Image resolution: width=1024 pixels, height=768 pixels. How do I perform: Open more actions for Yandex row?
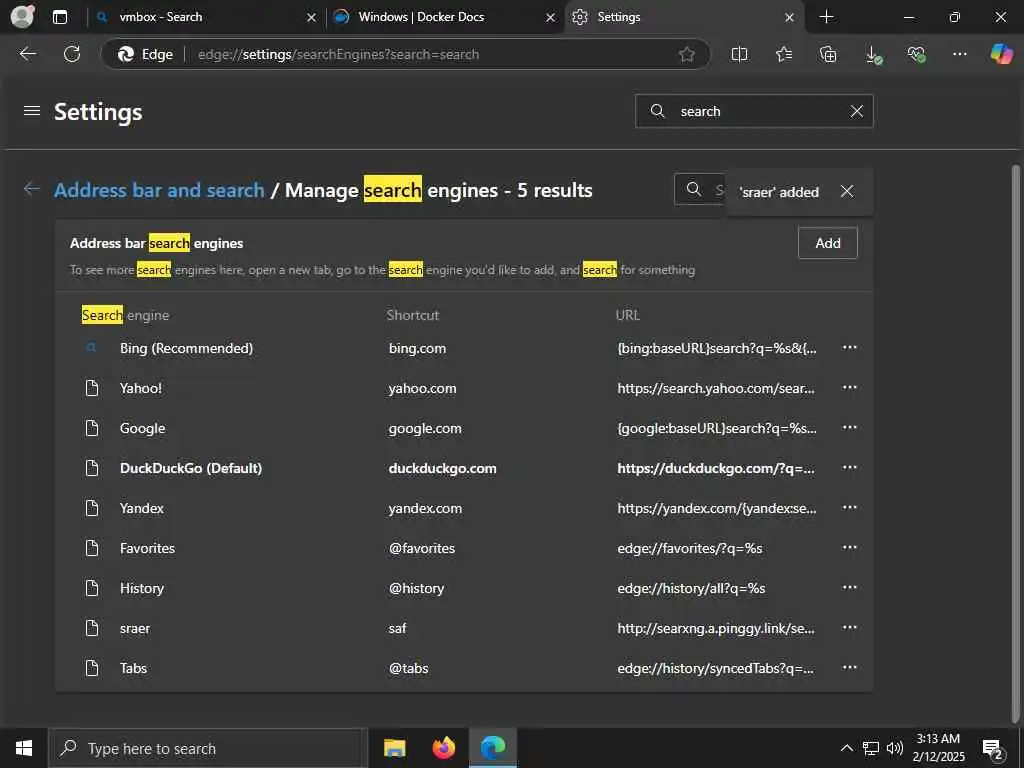tap(849, 507)
